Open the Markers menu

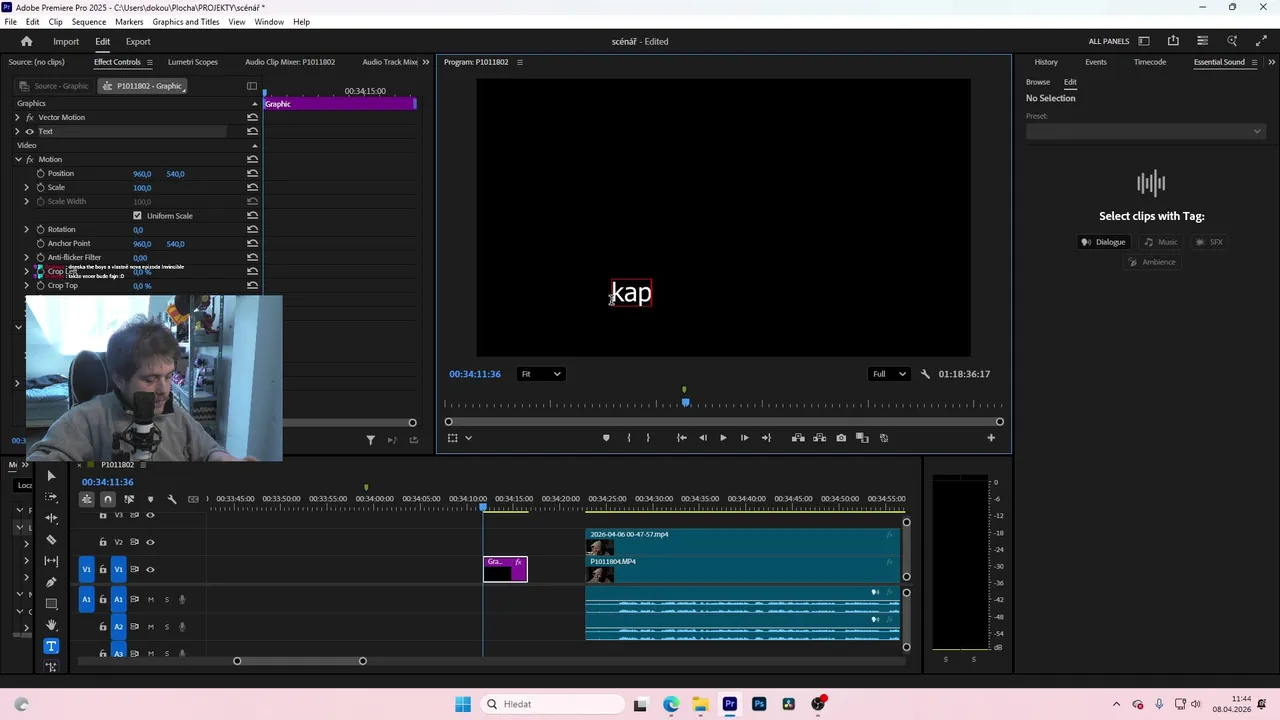click(x=129, y=22)
